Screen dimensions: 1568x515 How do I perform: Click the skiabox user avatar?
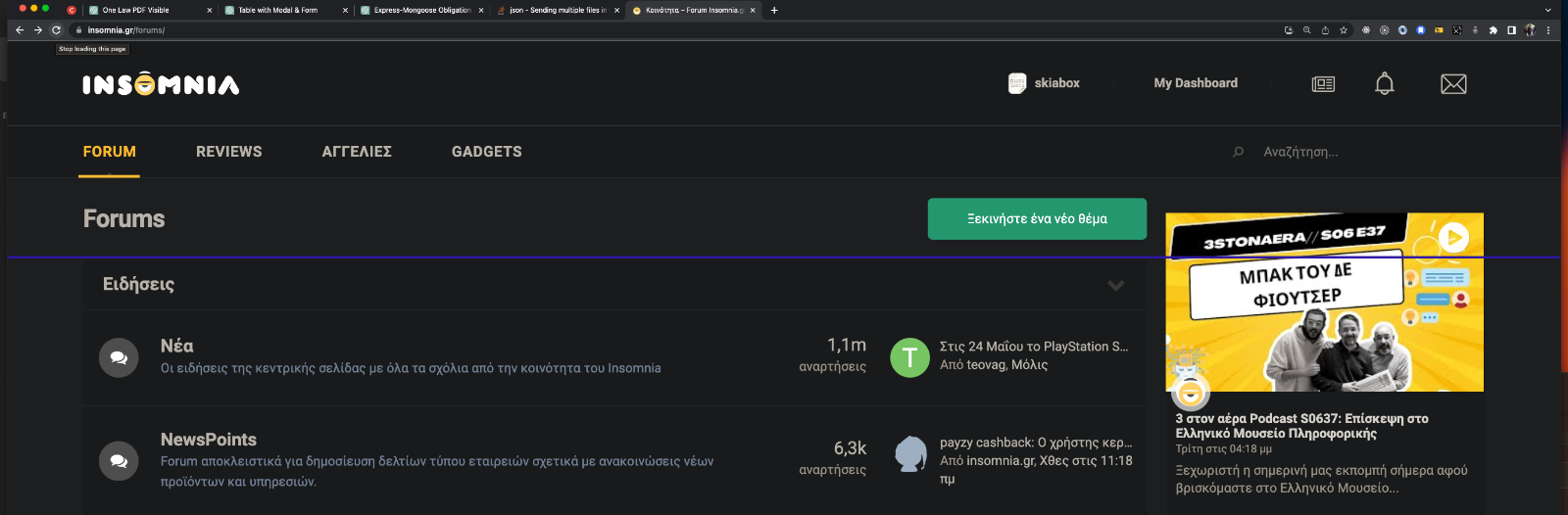pyautogui.click(x=1017, y=83)
